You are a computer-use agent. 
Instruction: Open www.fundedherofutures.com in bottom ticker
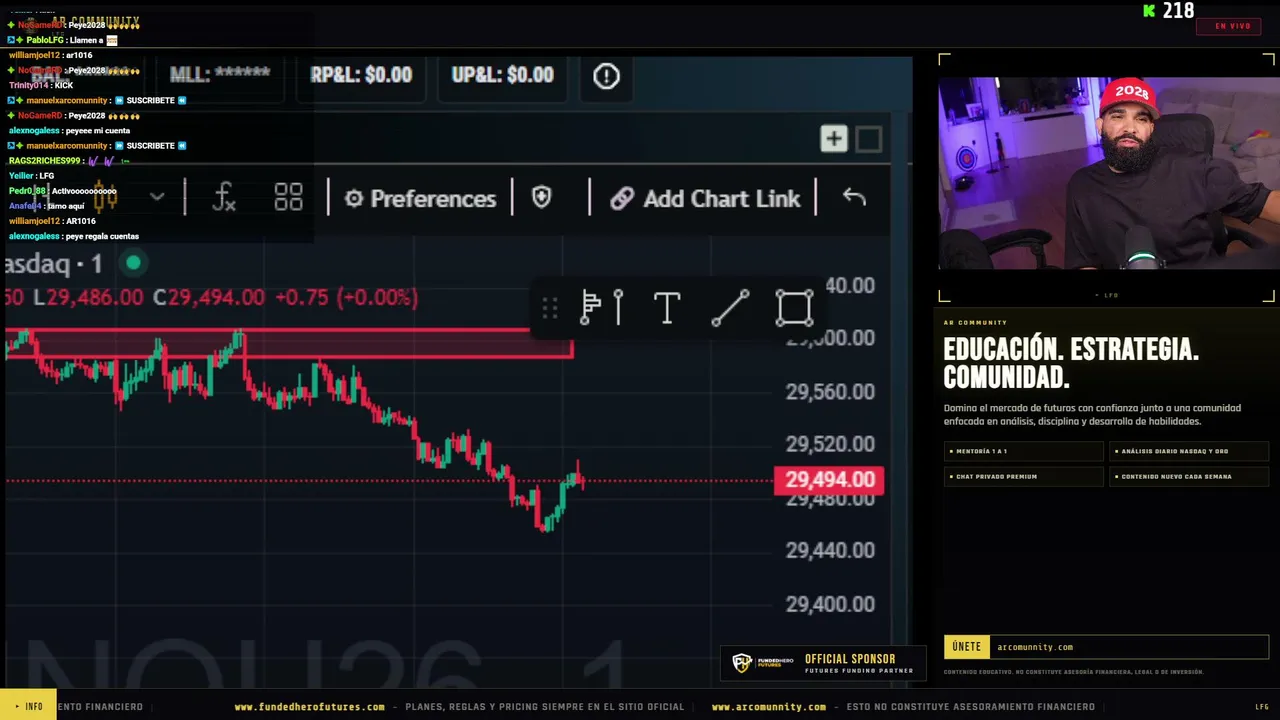point(310,707)
